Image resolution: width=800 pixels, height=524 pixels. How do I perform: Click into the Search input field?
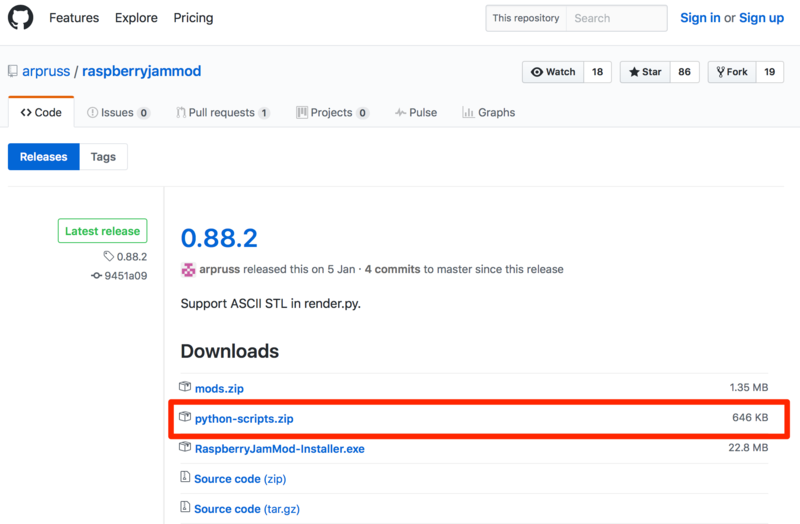pos(616,18)
